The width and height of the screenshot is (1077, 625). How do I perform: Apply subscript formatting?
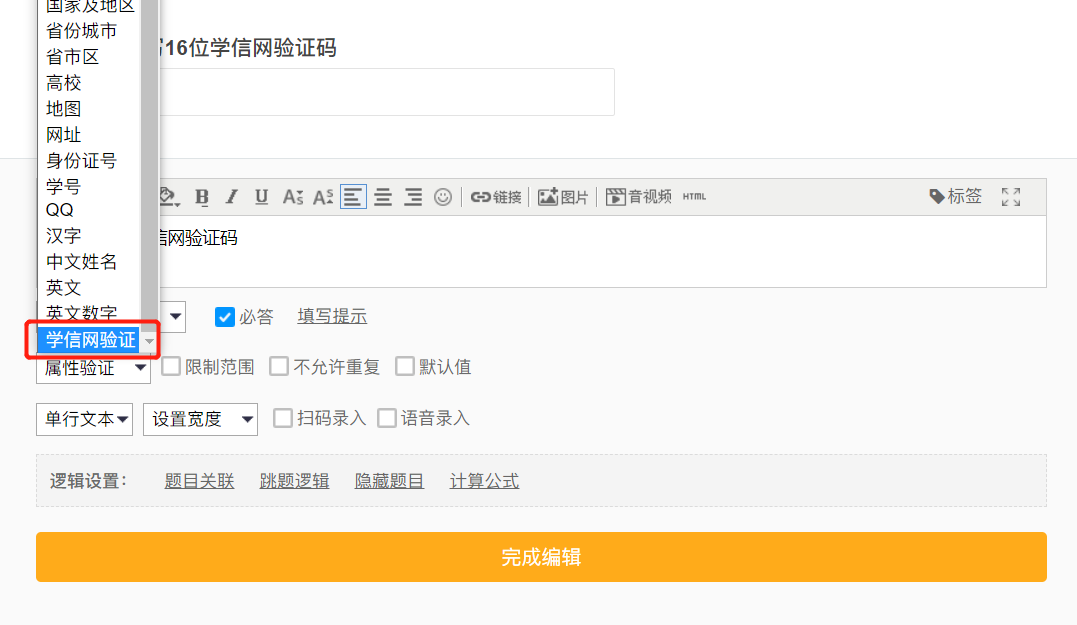click(293, 197)
